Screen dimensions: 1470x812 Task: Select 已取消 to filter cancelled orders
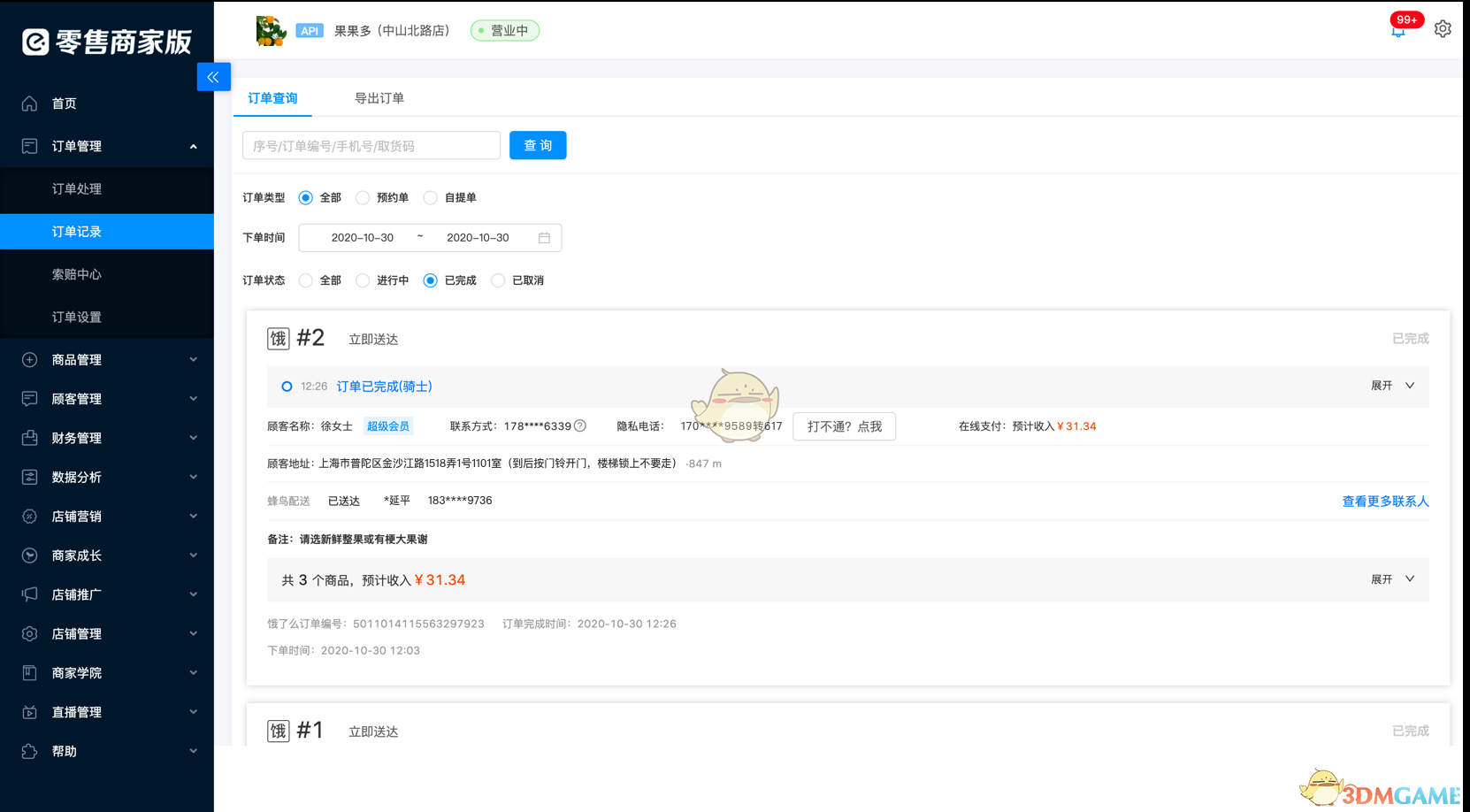(x=497, y=280)
